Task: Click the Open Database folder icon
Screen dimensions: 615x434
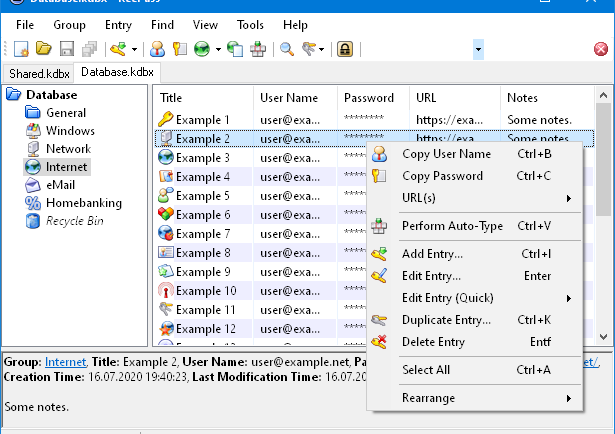Action: [43, 48]
